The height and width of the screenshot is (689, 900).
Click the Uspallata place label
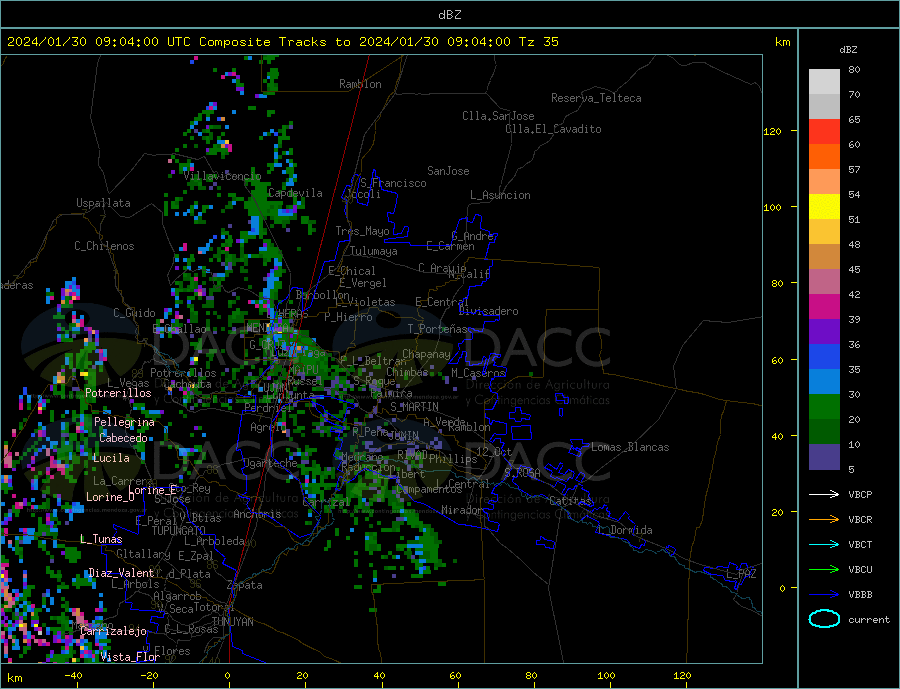pos(103,203)
